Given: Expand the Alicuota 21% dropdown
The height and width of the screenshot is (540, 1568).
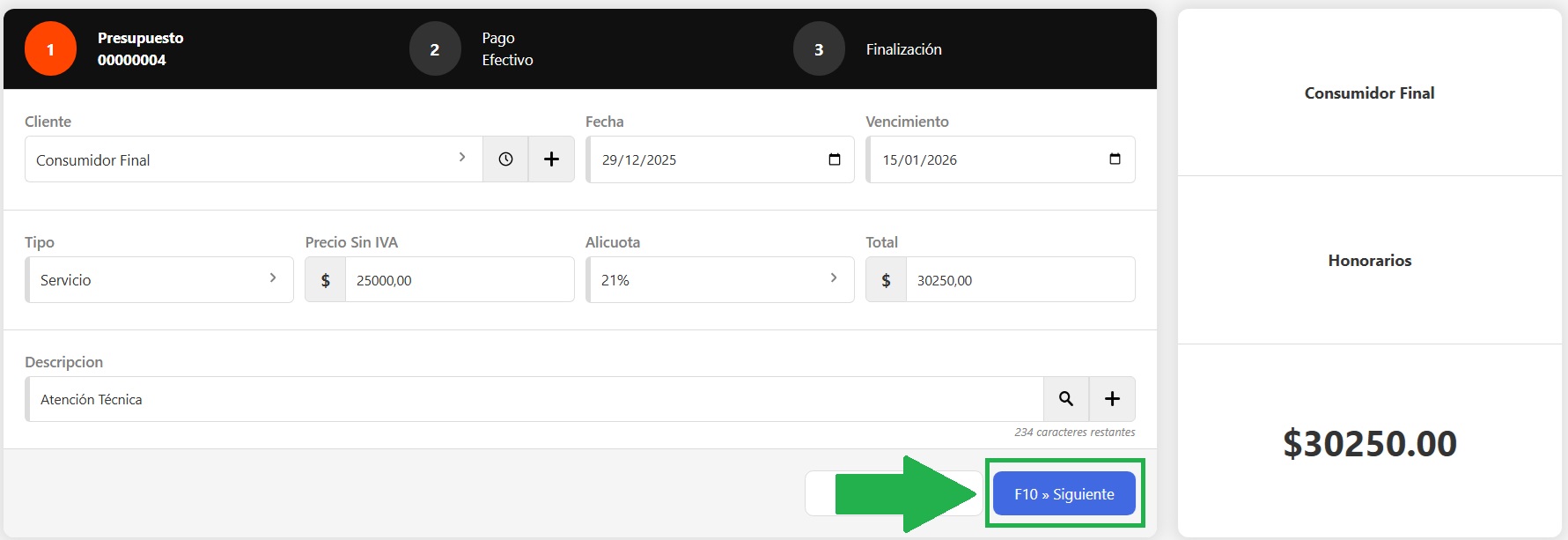Looking at the screenshot, I should tap(719, 280).
